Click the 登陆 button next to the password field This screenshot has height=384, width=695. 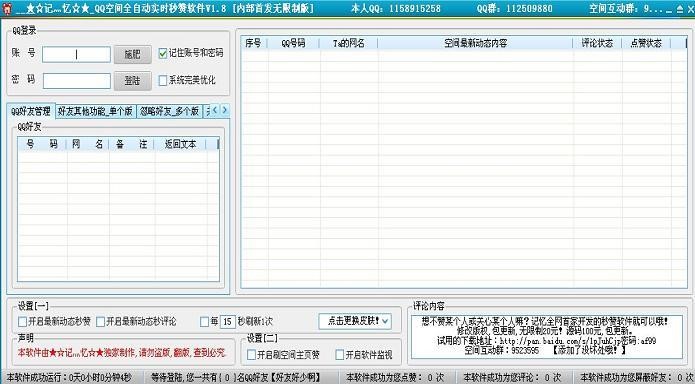point(133,81)
